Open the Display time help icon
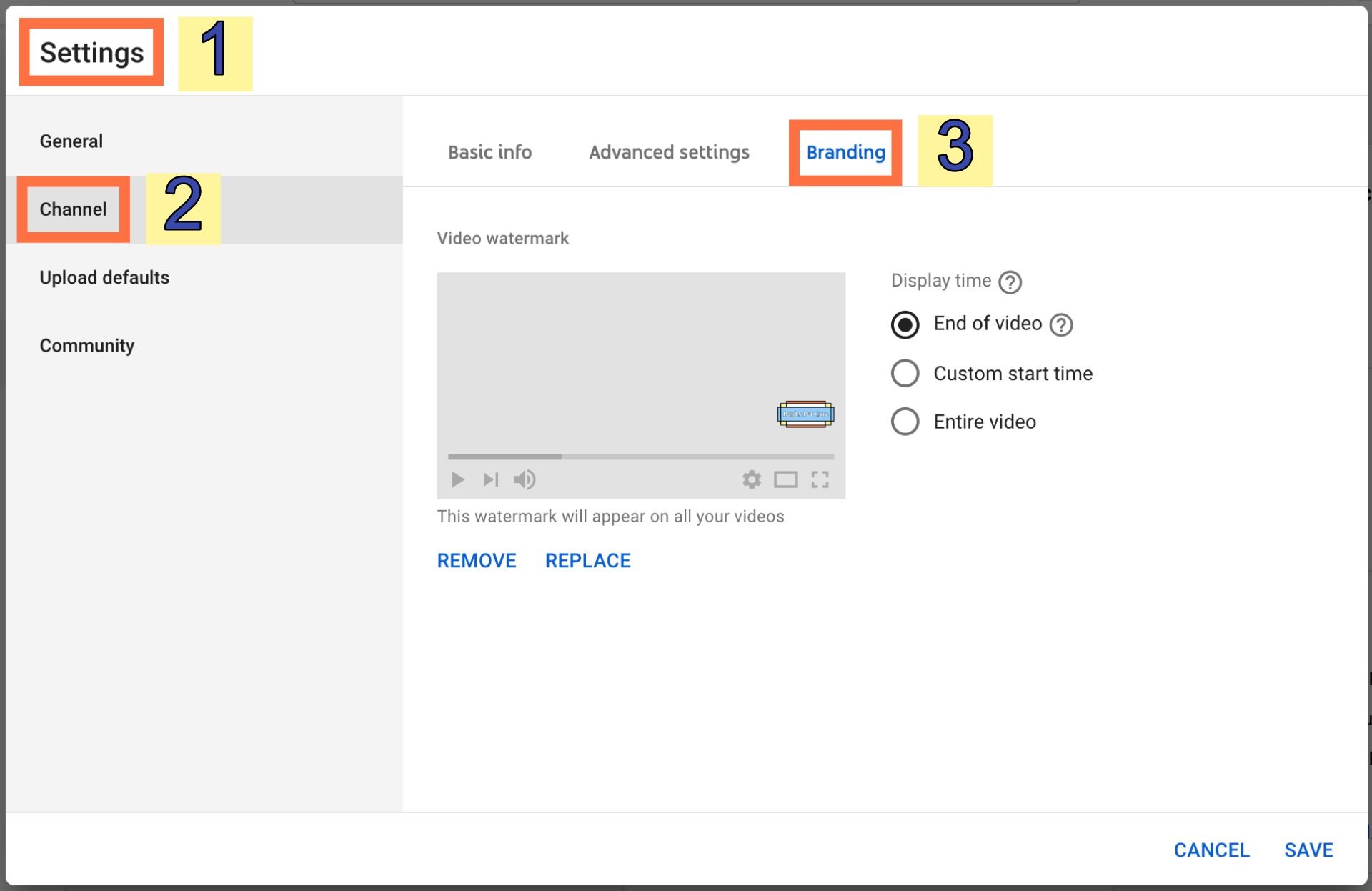Viewport: 1372px width, 891px height. click(x=1010, y=282)
